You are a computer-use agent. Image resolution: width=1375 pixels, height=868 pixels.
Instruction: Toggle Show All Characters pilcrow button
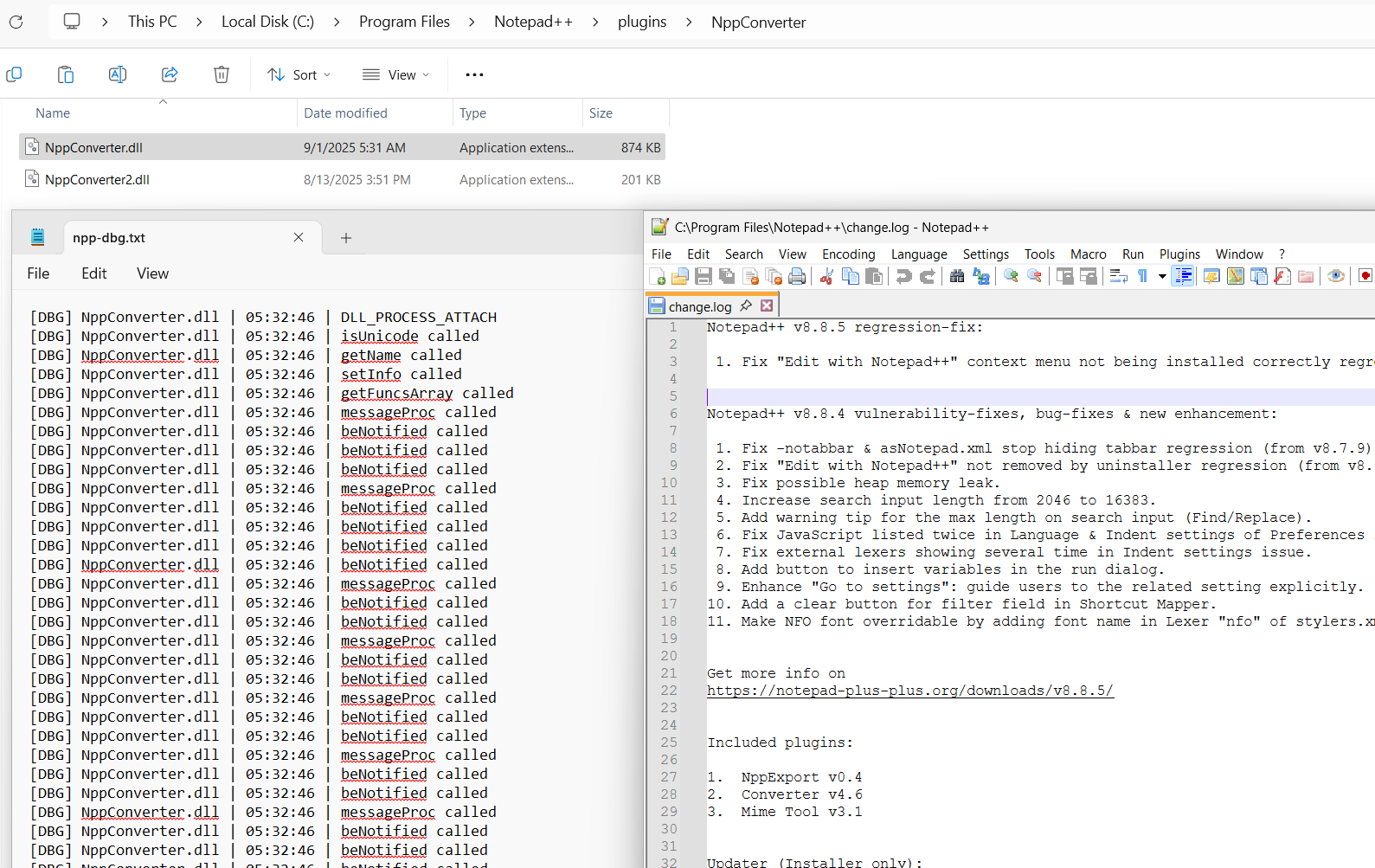(1143, 276)
